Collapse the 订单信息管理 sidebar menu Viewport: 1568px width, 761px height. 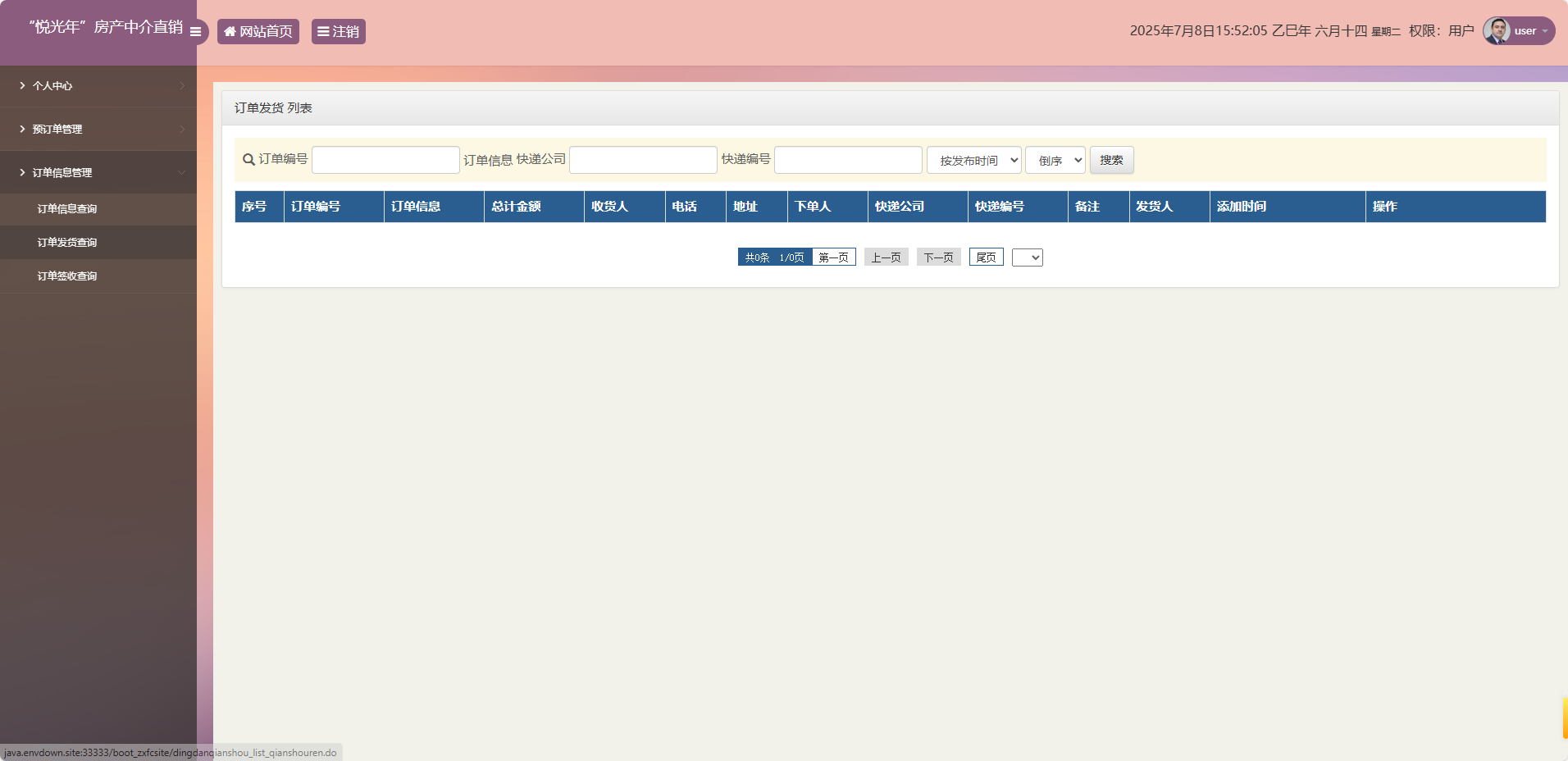coord(98,172)
